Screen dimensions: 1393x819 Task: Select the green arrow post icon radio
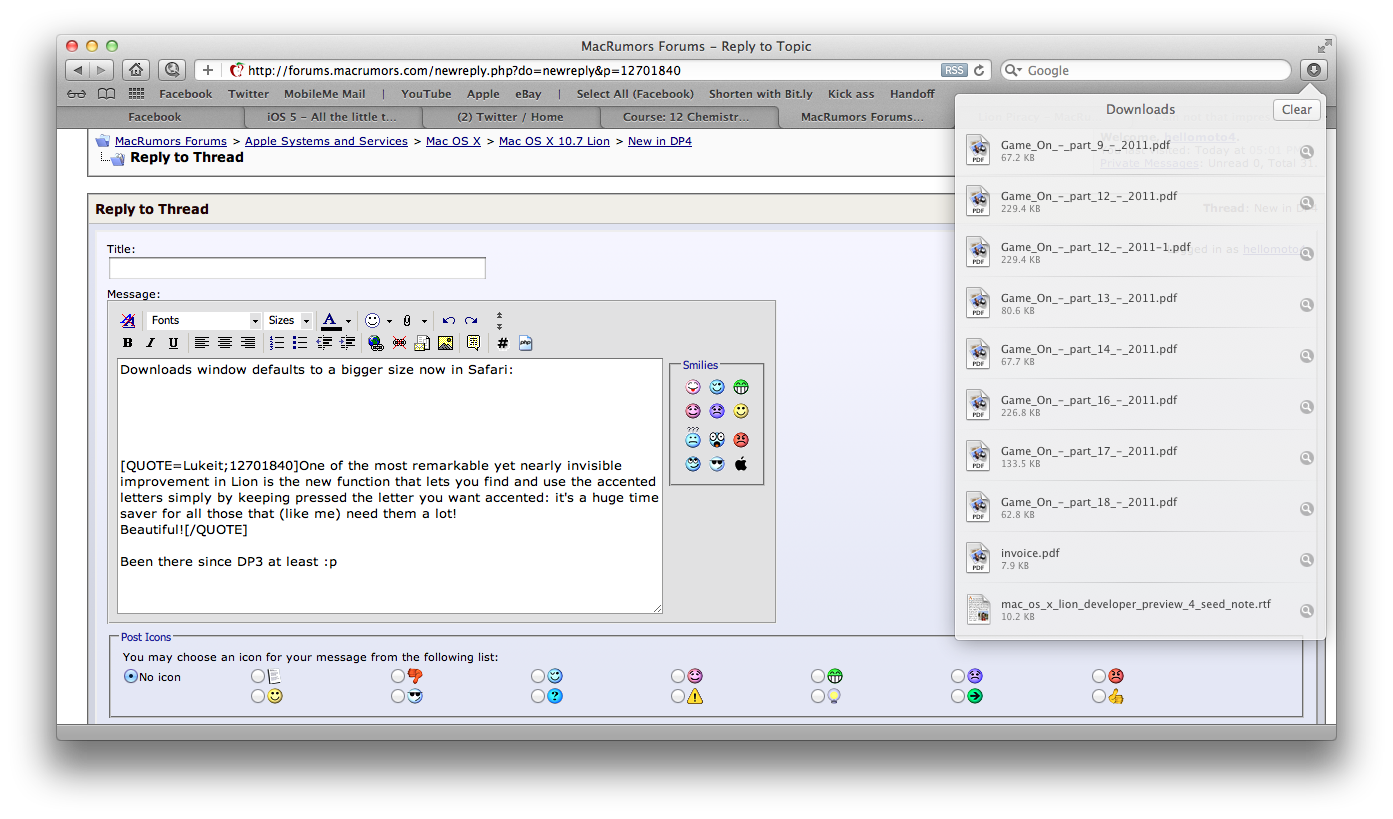pyautogui.click(x=958, y=696)
